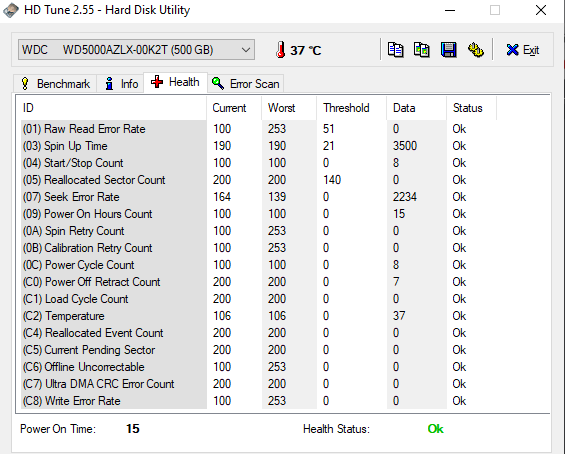This screenshot has width=565, height=454.
Task: Open the WDC drive selection dropdown
Action: 136,49
